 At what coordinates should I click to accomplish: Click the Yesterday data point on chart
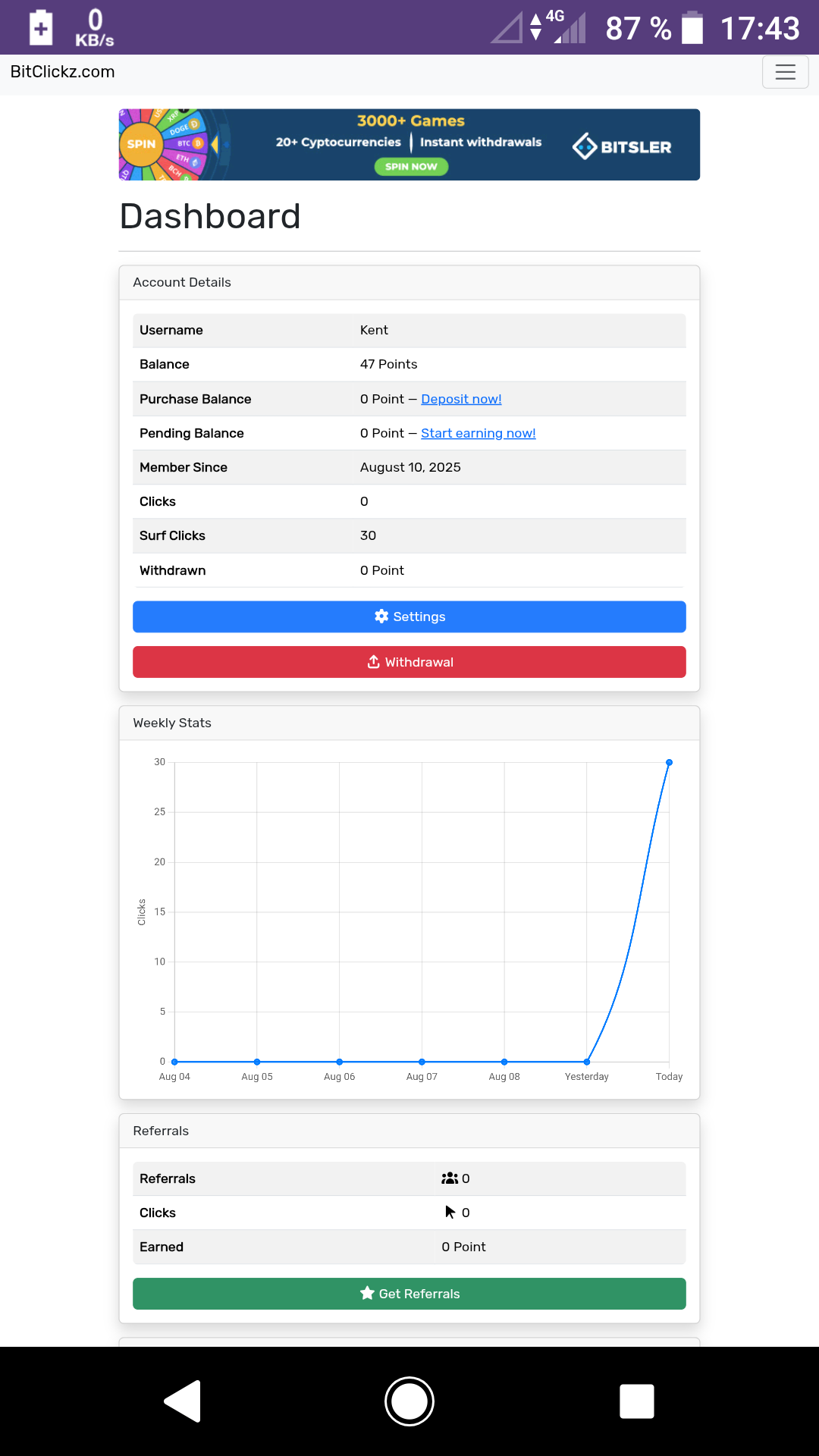point(587,1062)
